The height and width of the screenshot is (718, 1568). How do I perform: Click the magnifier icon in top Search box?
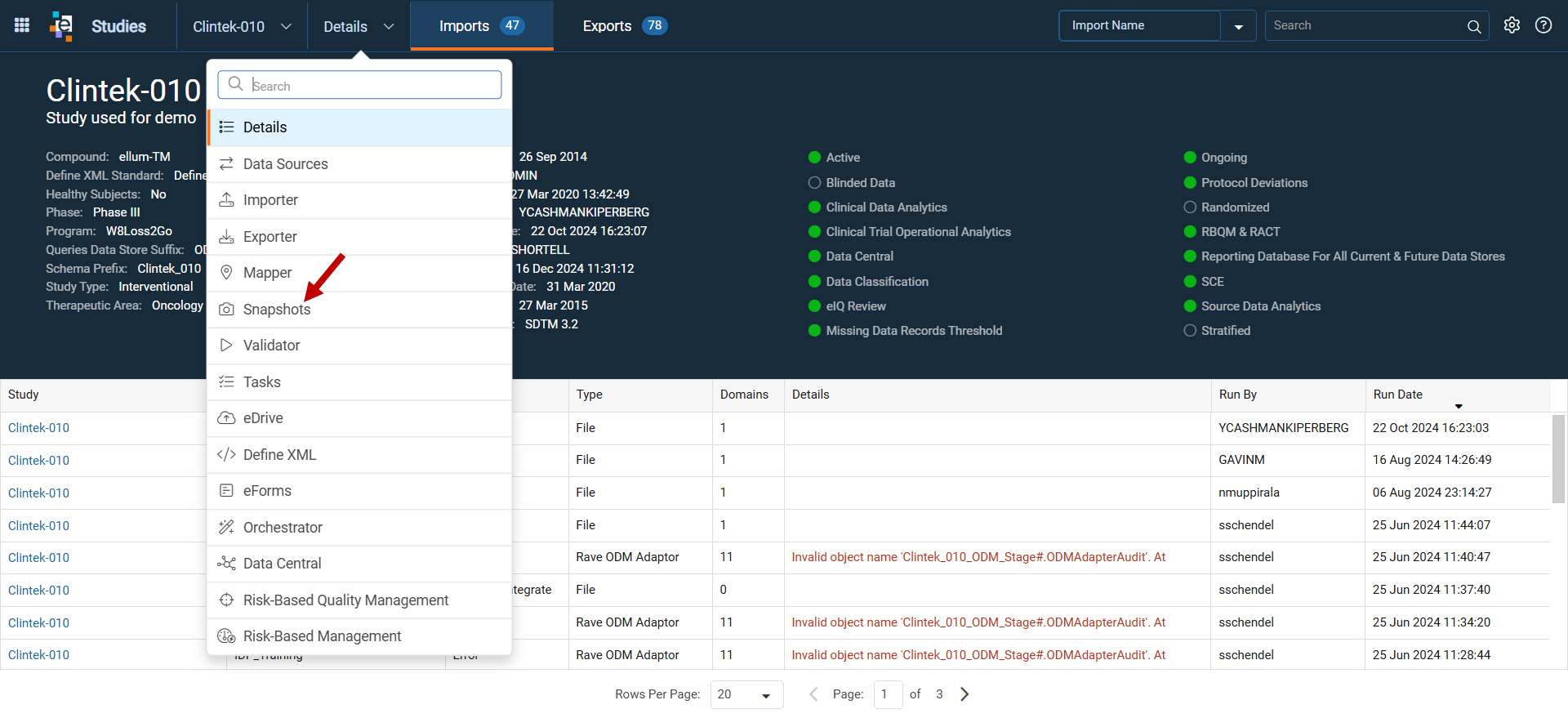[x=1473, y=26]
